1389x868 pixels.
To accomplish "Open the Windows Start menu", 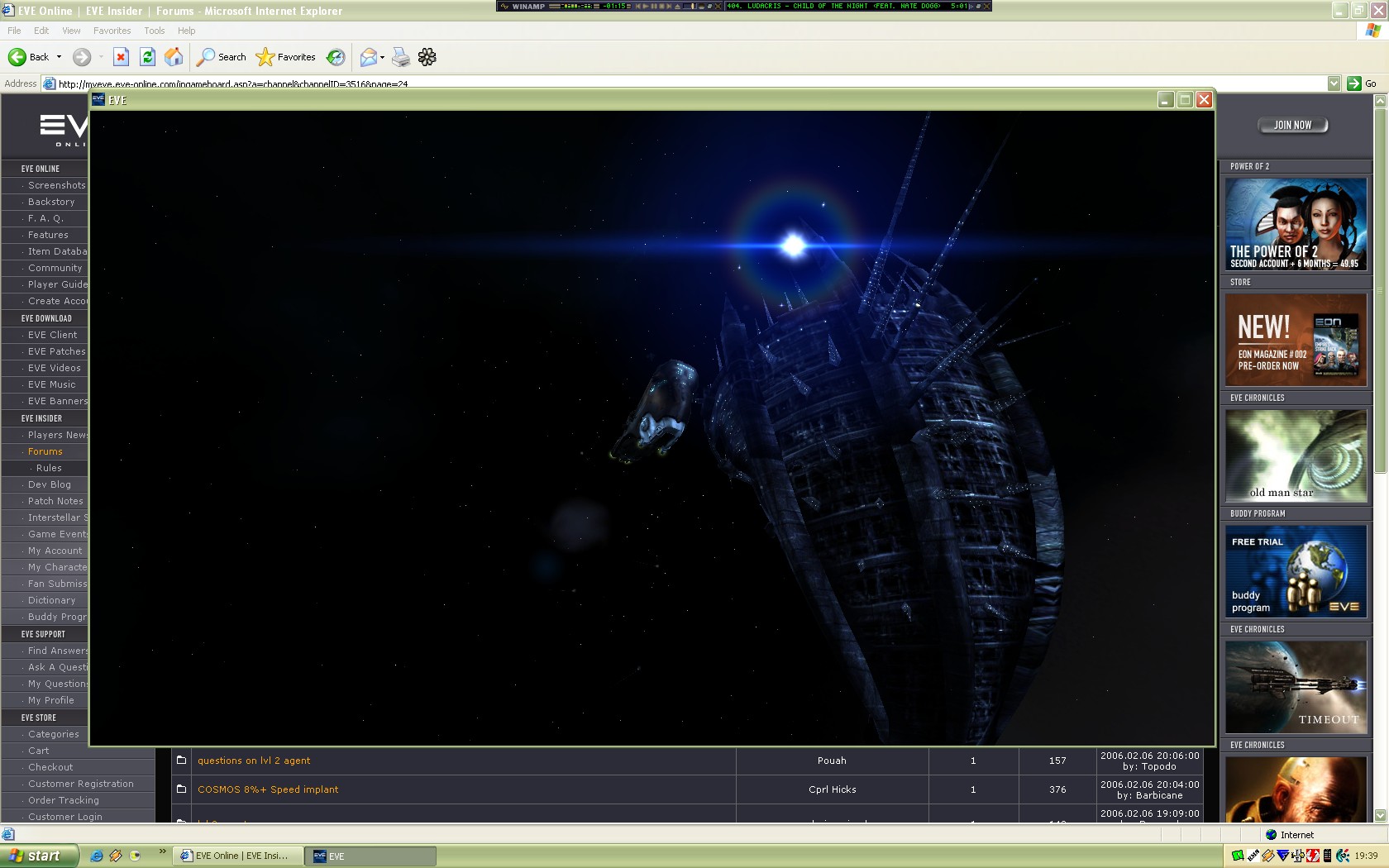I will pyautogui.click(x=40, y=856).
